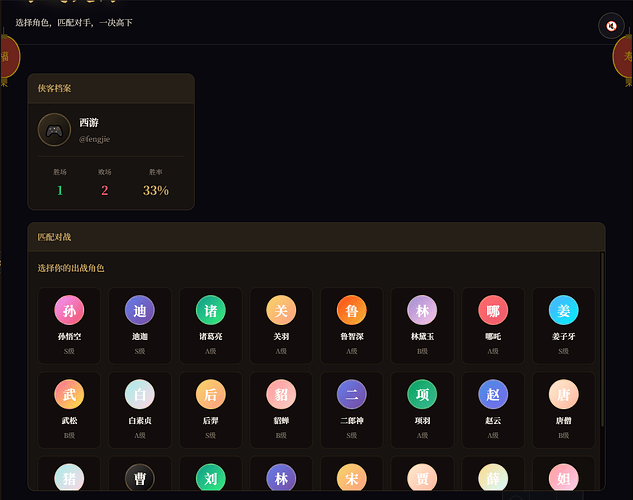Viewport: 633px width, 500px height.
Task: Select the 武松 character card
Action: coord(69,410)
